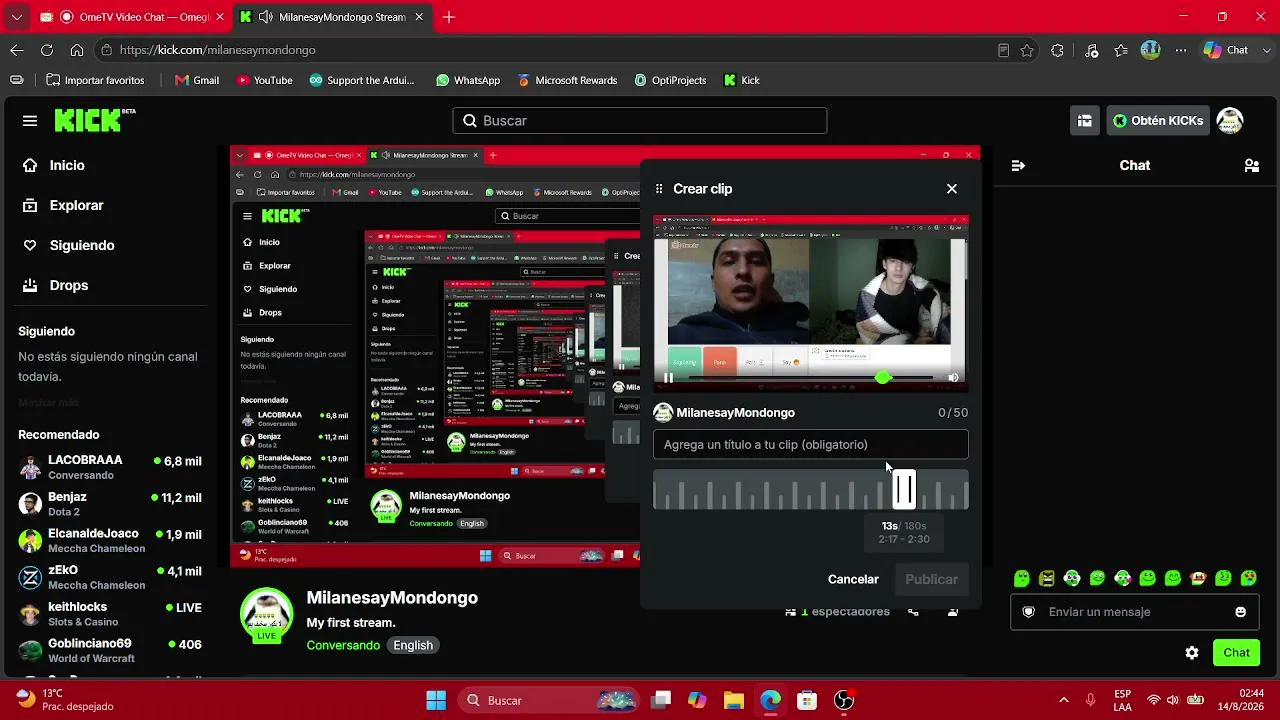Cancel the clip creation

coord(853,579)
